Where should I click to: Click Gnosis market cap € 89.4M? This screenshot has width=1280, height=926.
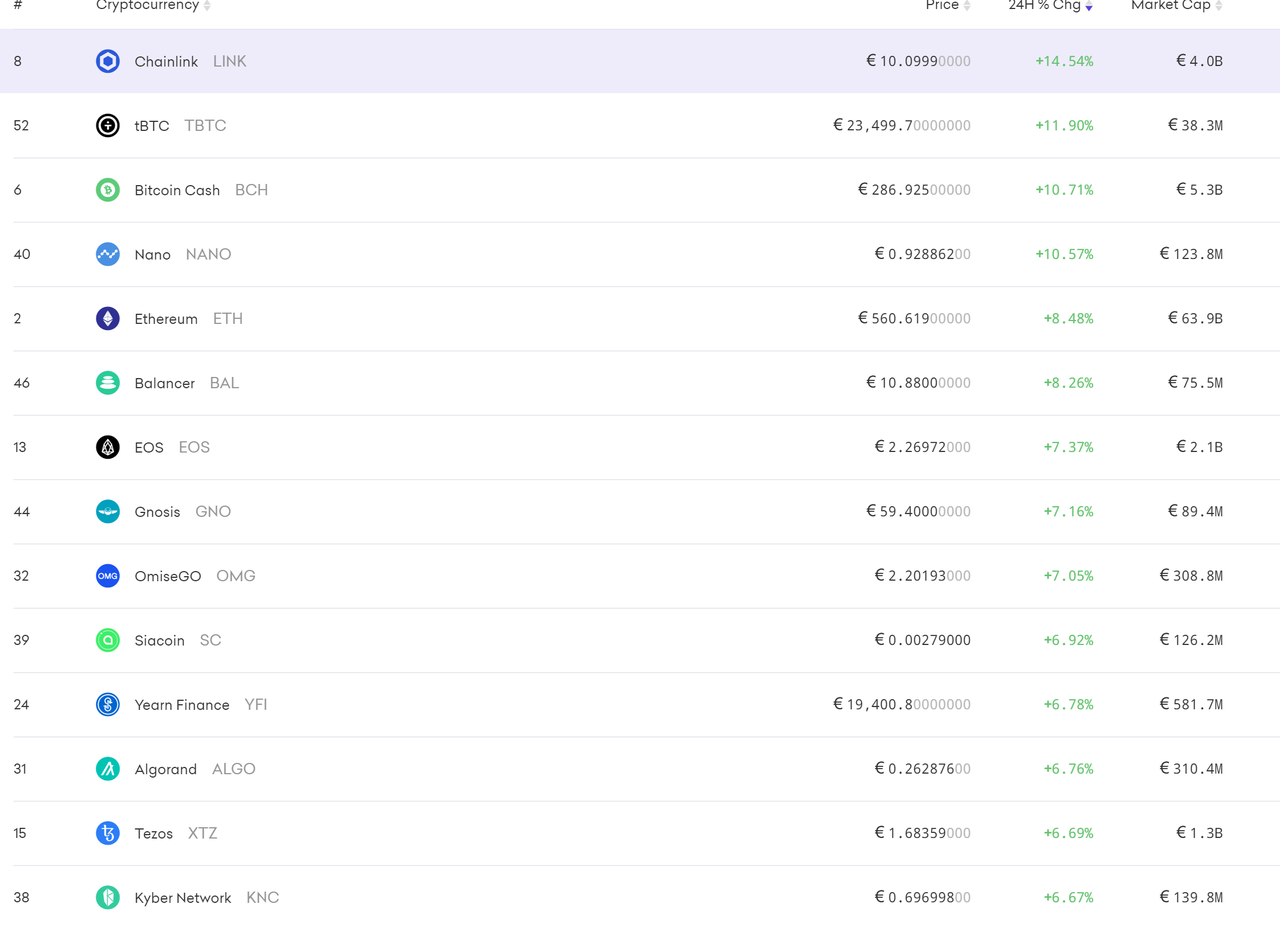point(1195,511)
